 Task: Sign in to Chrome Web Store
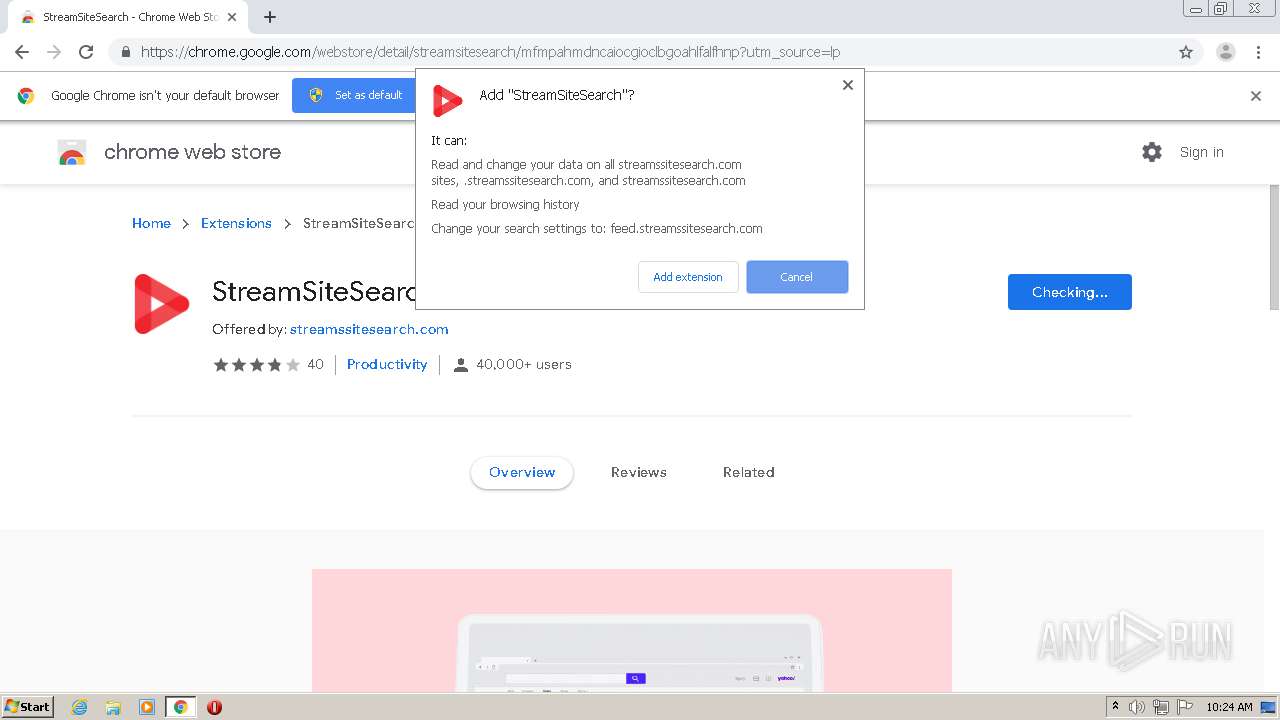[x=1201, y=152]
